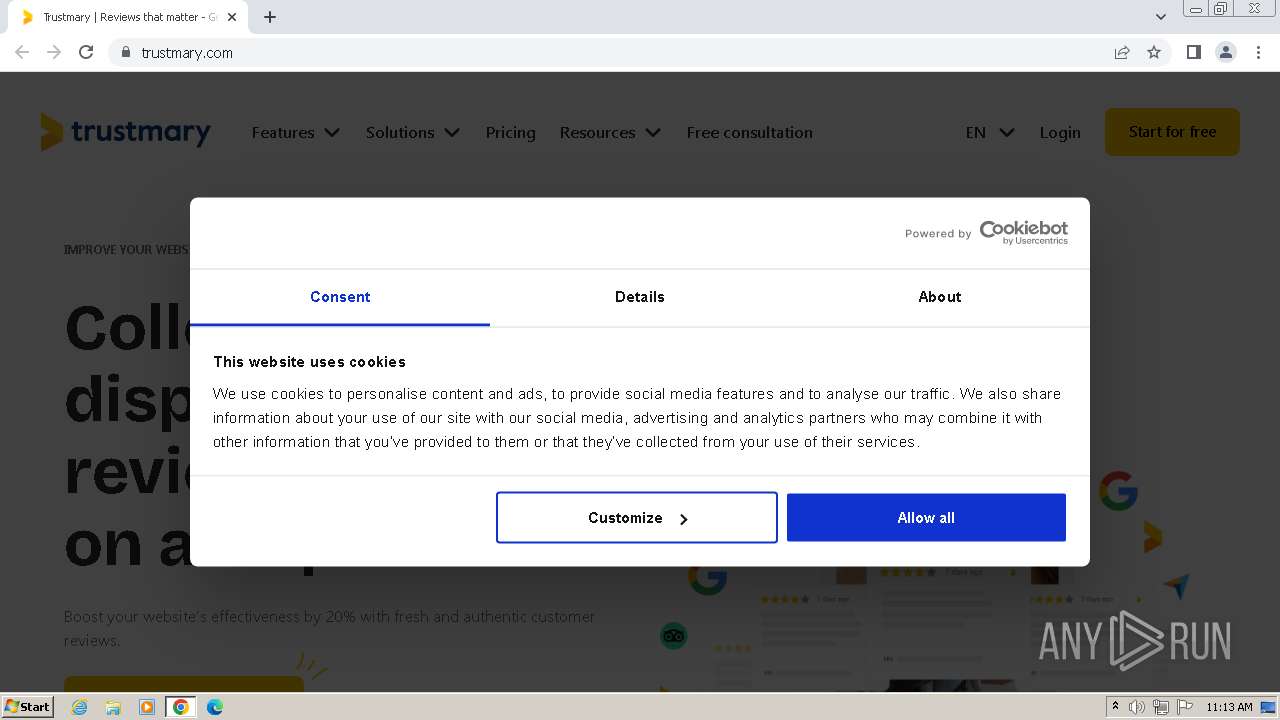Viewport: 1280px width, 720px height.
Task: Click the address bar URL trustmary.com
Action: pyautogui.click(x=187, y=53)
